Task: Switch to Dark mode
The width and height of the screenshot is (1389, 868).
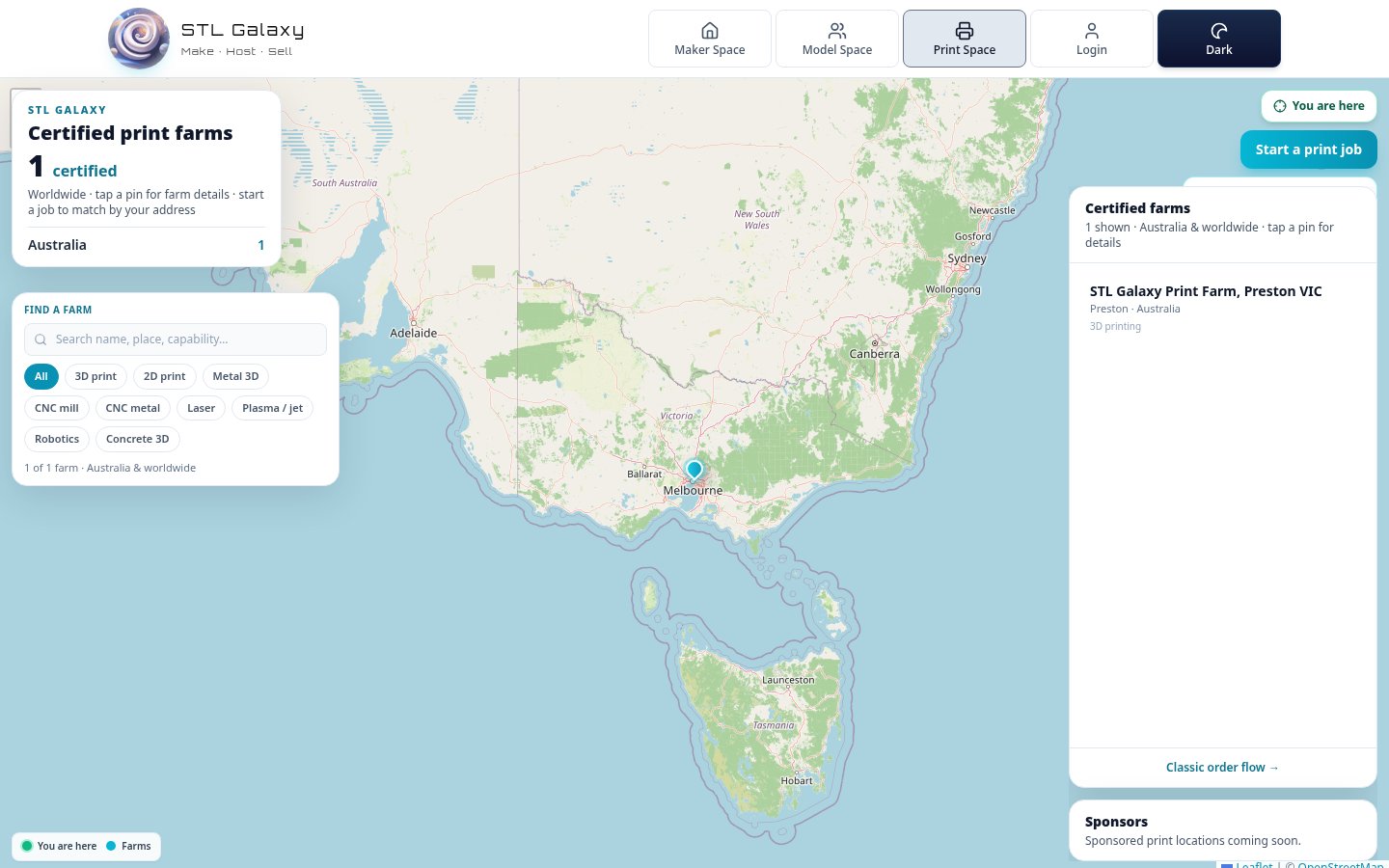Action: 1219,39
